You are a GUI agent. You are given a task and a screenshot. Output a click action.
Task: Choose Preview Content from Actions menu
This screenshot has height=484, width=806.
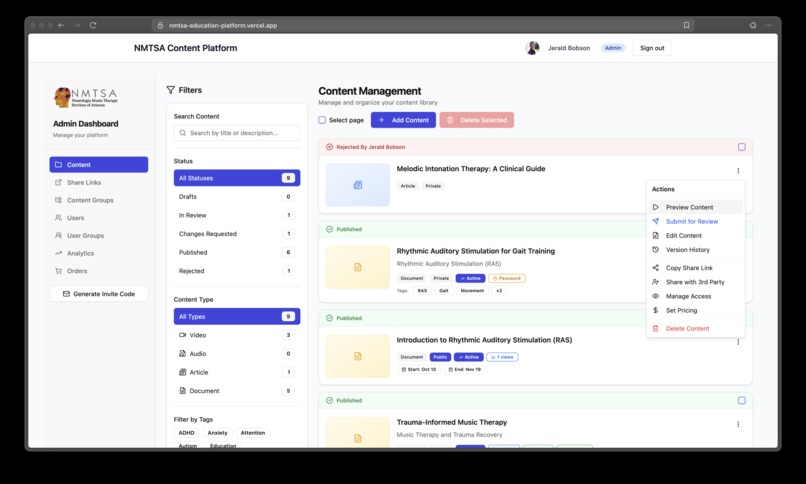point(696,207)
